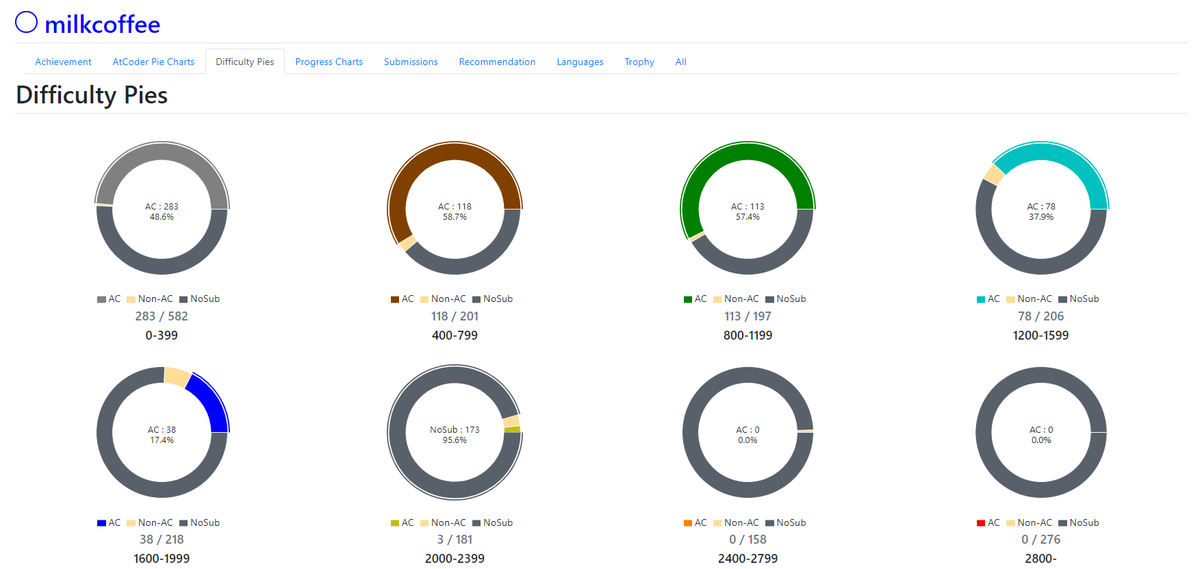Toggle blue AC legend in 1600-1999 chart
Viewport: 1200px width, 569px height.
(108, 523)
